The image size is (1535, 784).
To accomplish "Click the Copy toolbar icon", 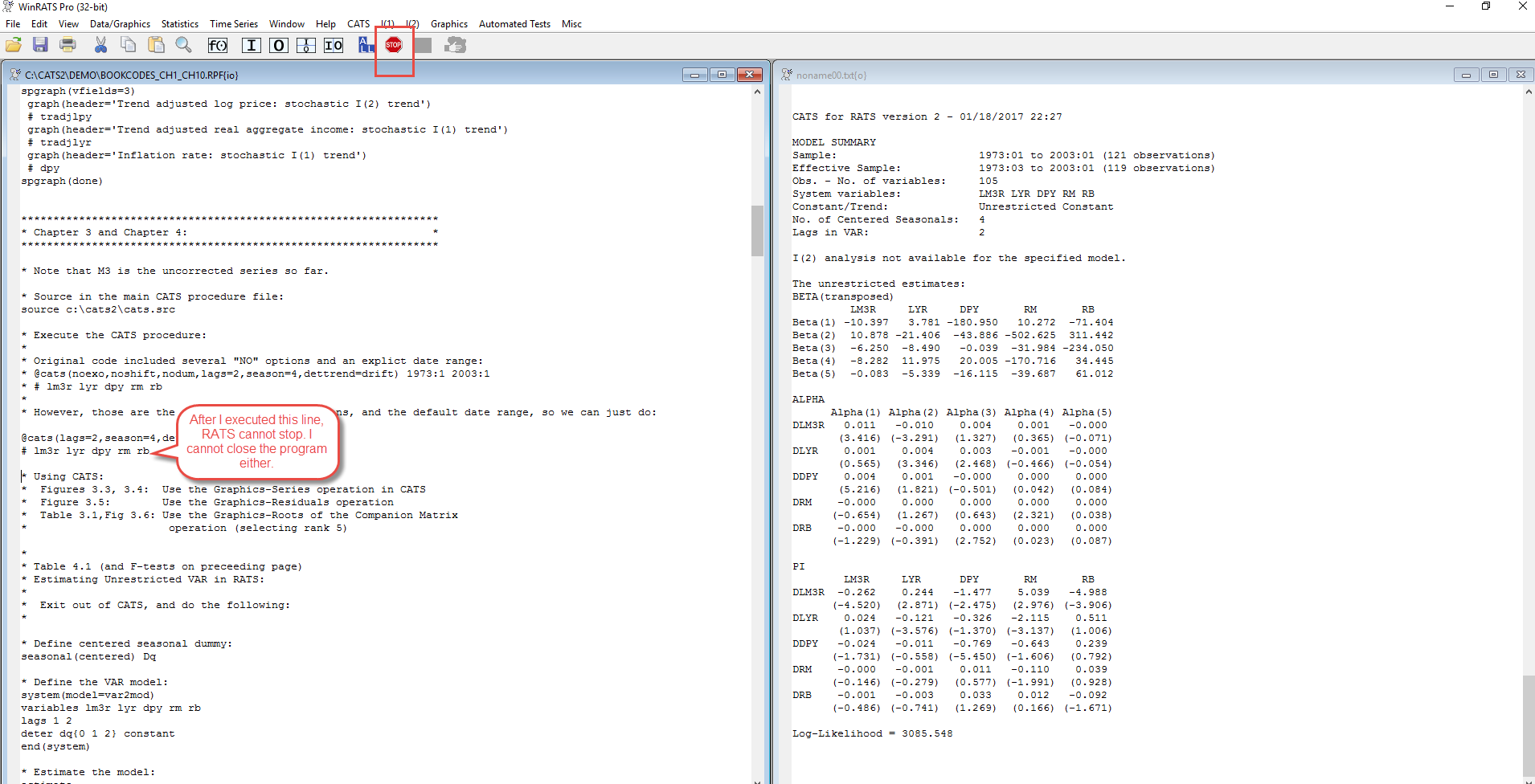I will tap(128, 45).
